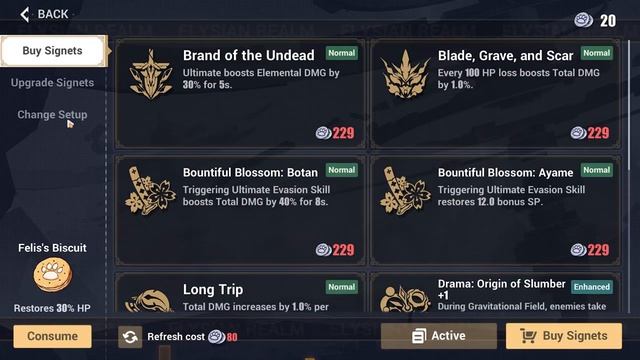Image resolution: width=640 pixels, height=360 pixels.
Task: Select the Bountiful Blossom: Ayame card title
Action: coord(505,173)
